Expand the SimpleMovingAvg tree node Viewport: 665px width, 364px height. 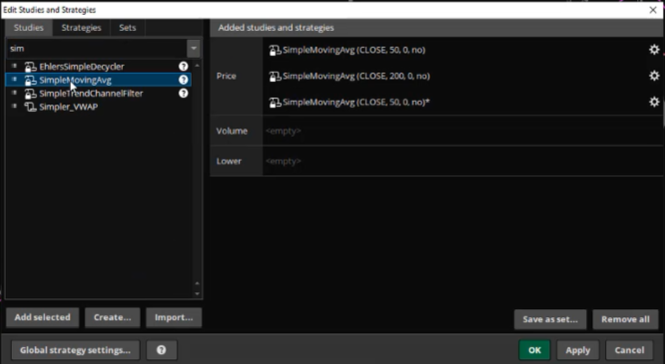[x=14, y=80]
